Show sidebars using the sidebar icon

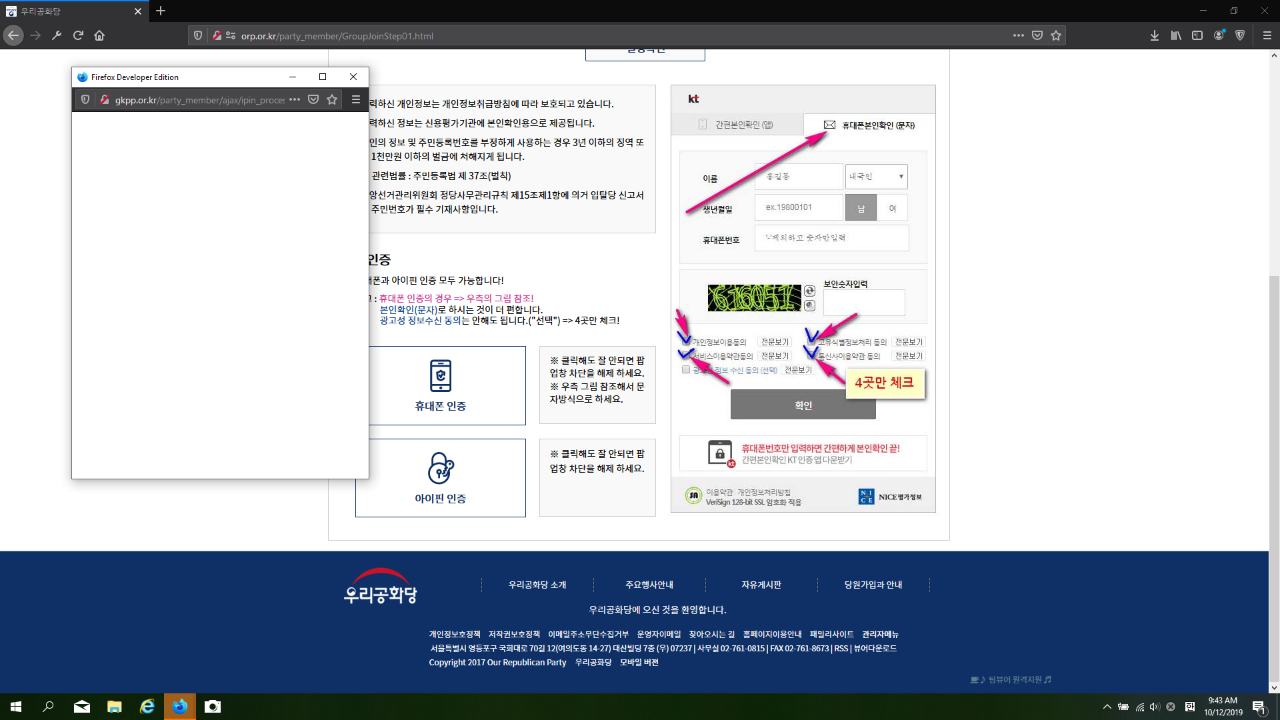pos(1197,35)
